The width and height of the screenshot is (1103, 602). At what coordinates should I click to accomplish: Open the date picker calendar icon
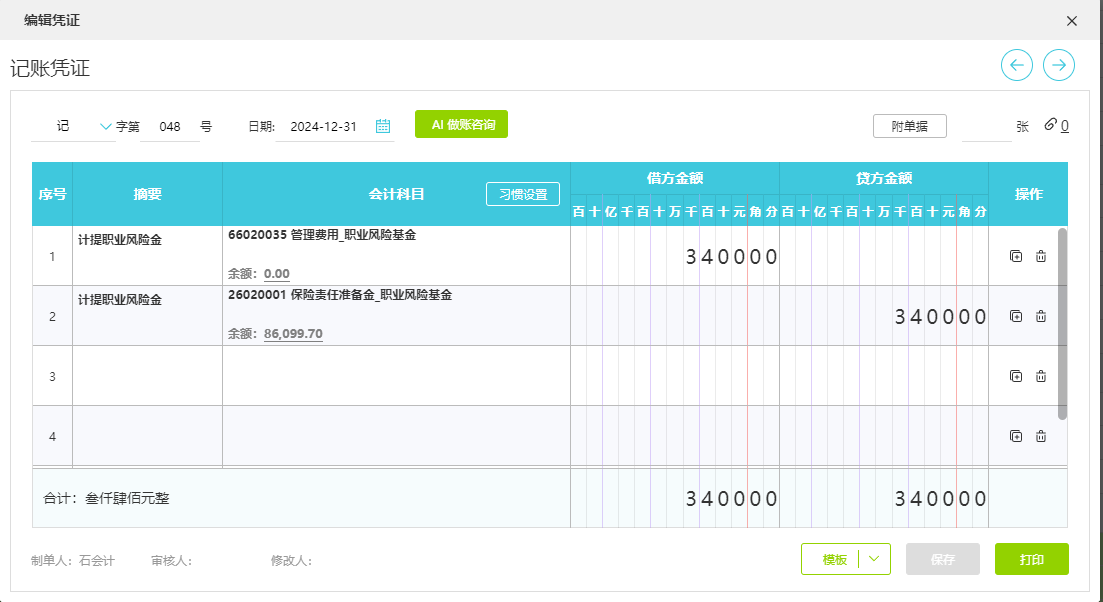pyautogui.click(x=383, y=126)
